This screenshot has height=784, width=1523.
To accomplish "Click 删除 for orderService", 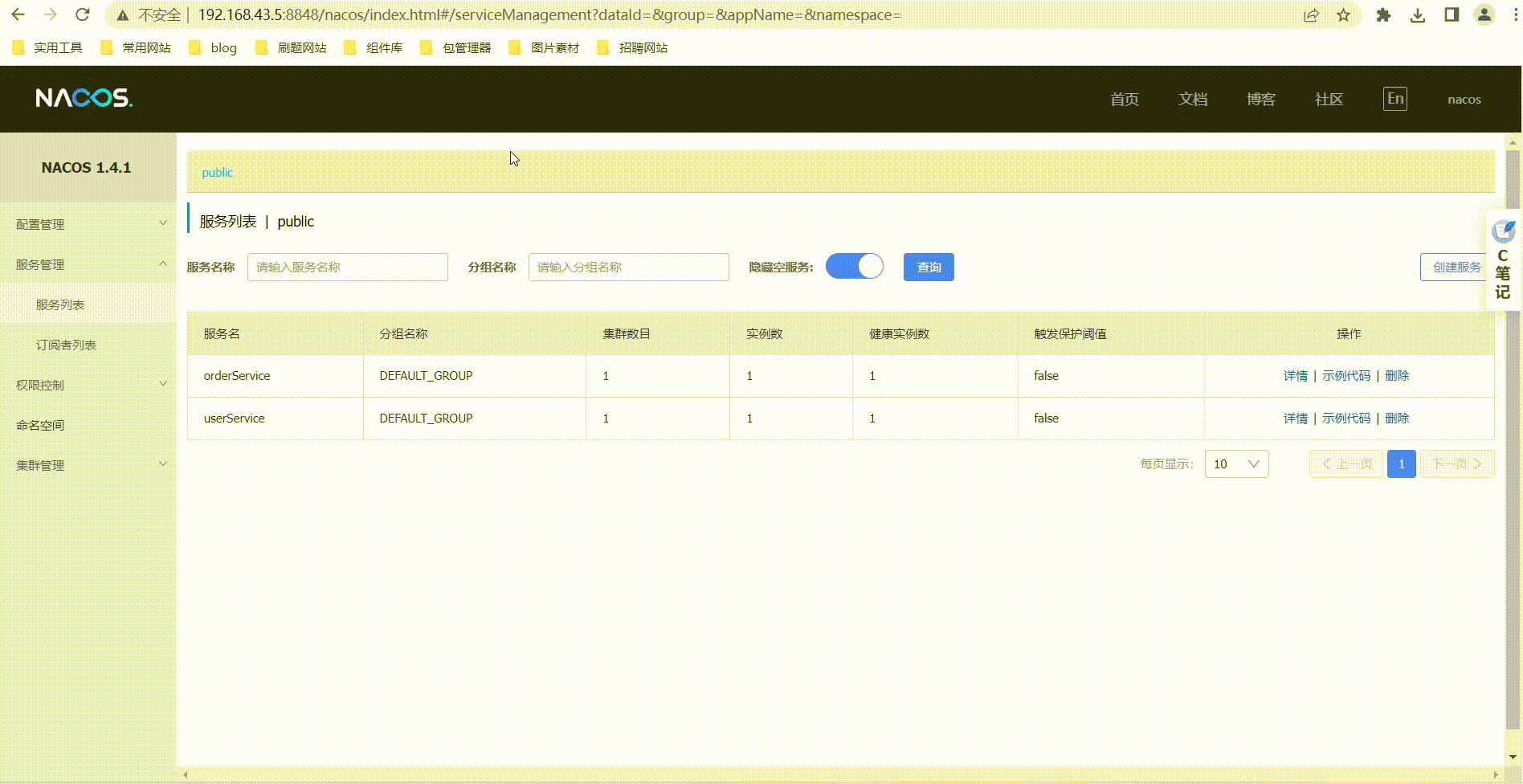I will click(1397, 376).
